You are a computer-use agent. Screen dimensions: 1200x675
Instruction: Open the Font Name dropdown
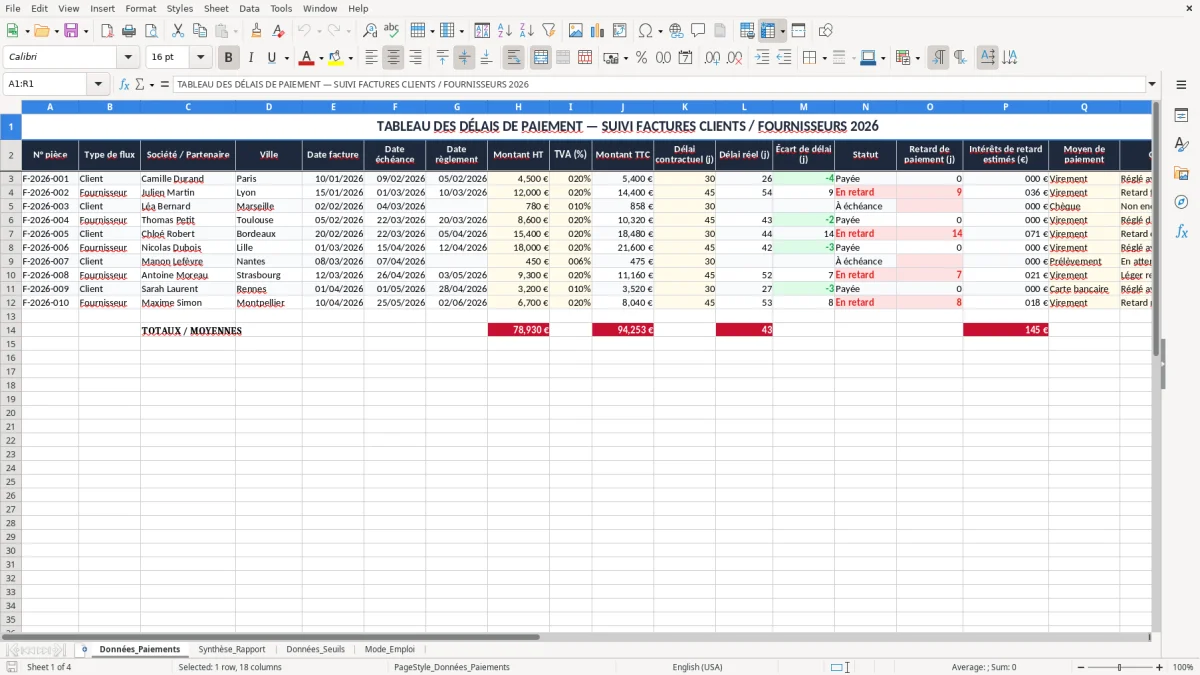(128, 58)
